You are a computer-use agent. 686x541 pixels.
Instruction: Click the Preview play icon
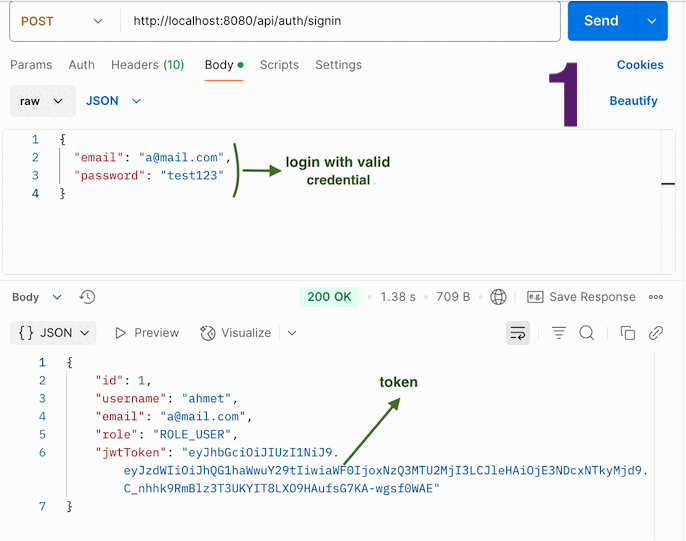point(120,333)
